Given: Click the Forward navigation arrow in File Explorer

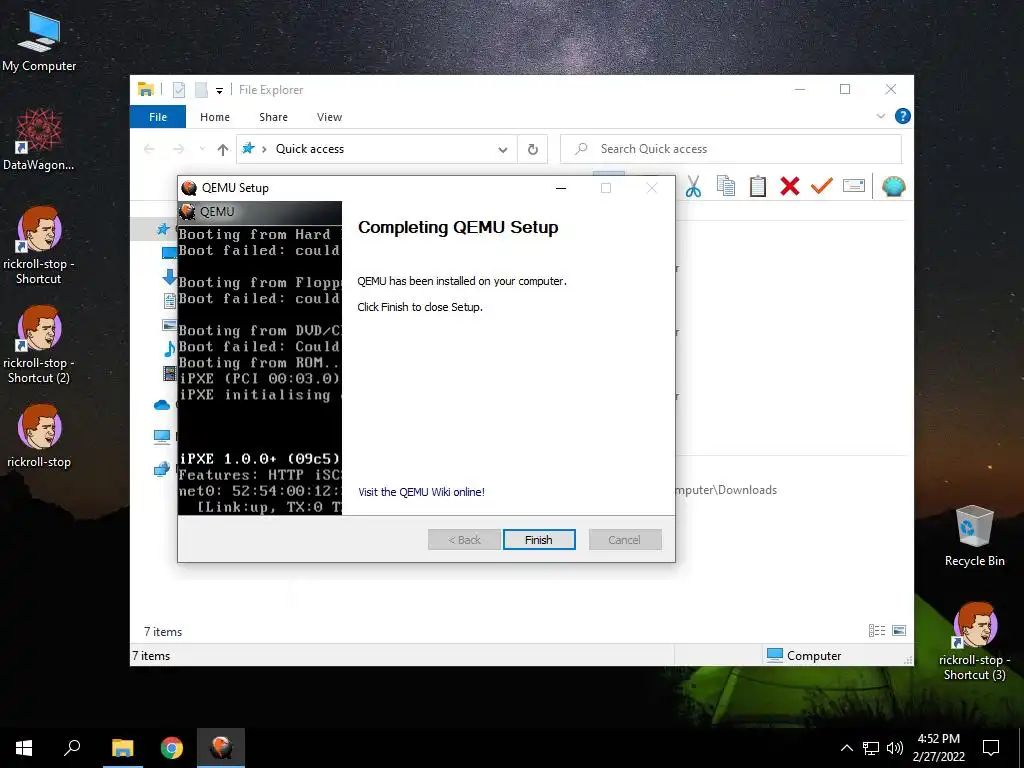Looking at the screenshot, I should 178,150.
